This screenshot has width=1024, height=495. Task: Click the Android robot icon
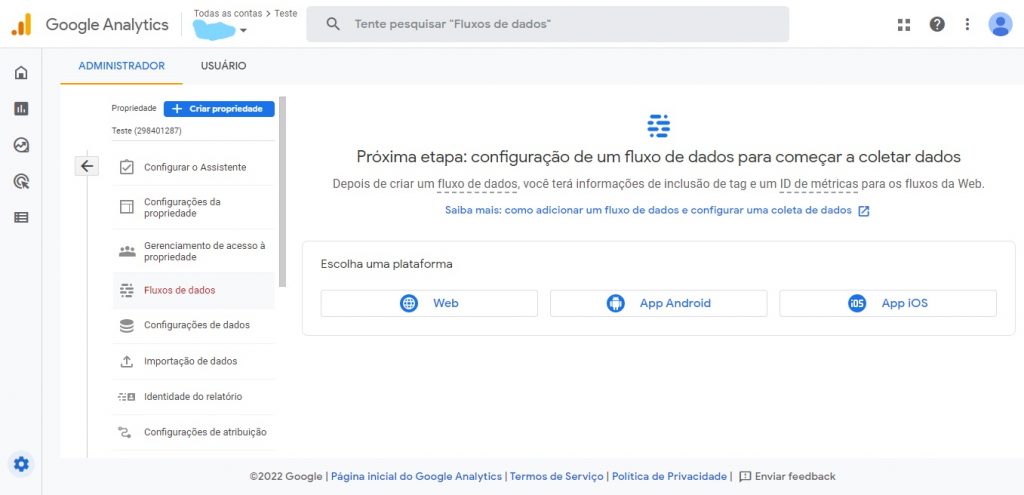pos(615,304)
